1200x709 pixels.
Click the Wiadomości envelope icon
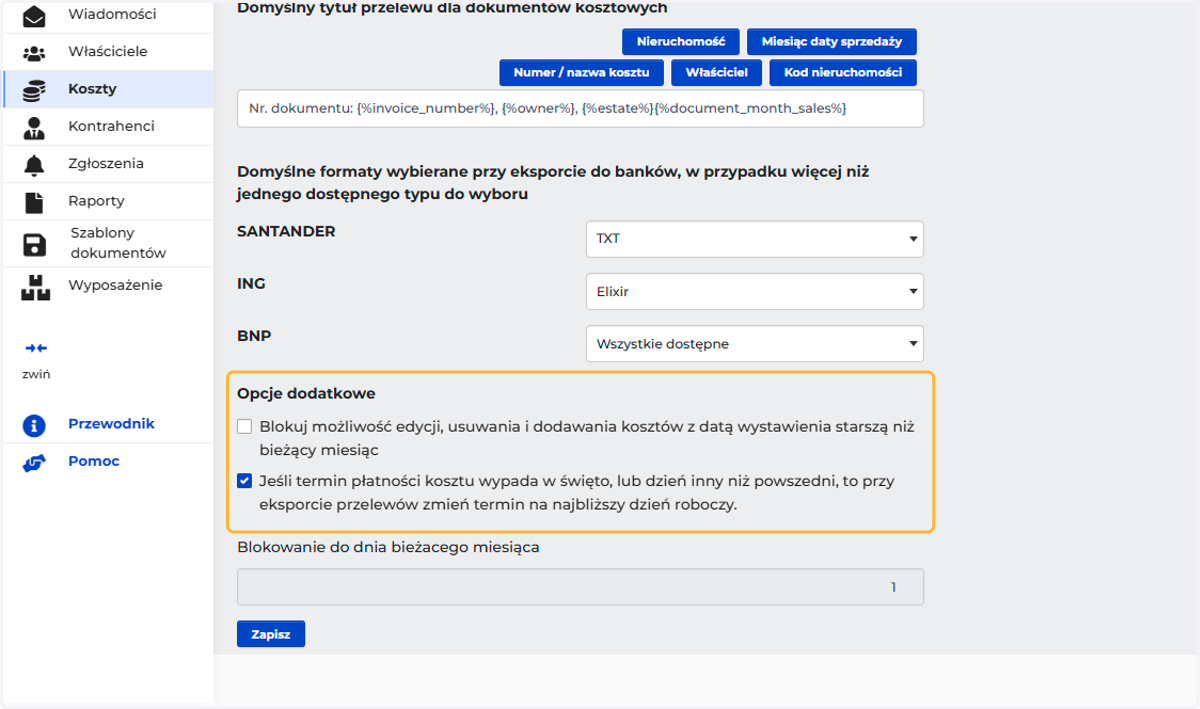coord(34,16)
